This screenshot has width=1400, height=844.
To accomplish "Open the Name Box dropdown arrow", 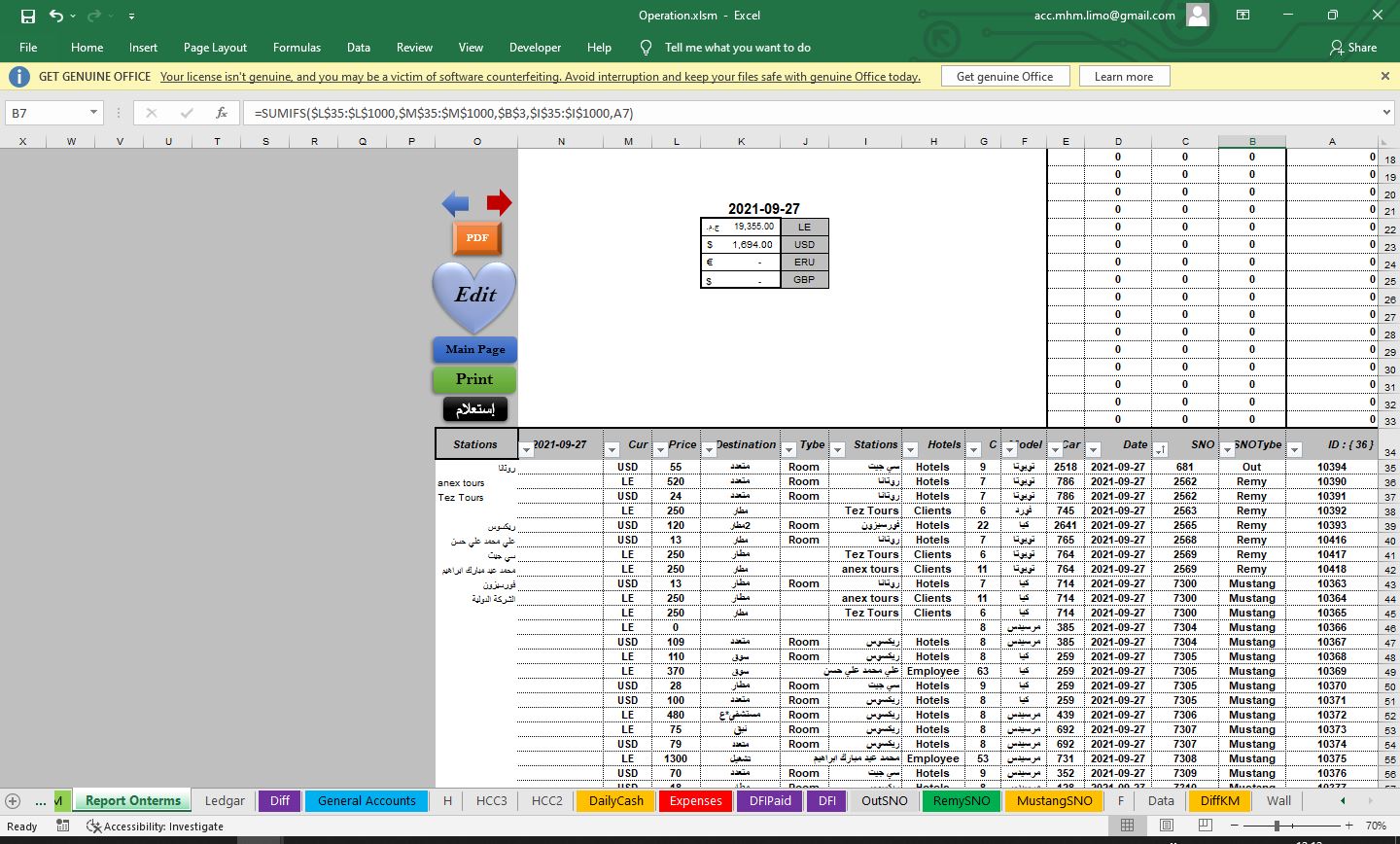I will [93, 113].
